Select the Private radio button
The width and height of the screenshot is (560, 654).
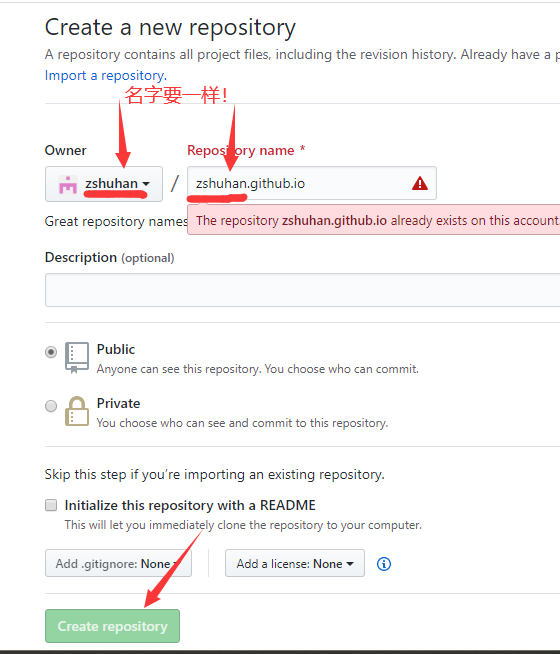[51, 406]
